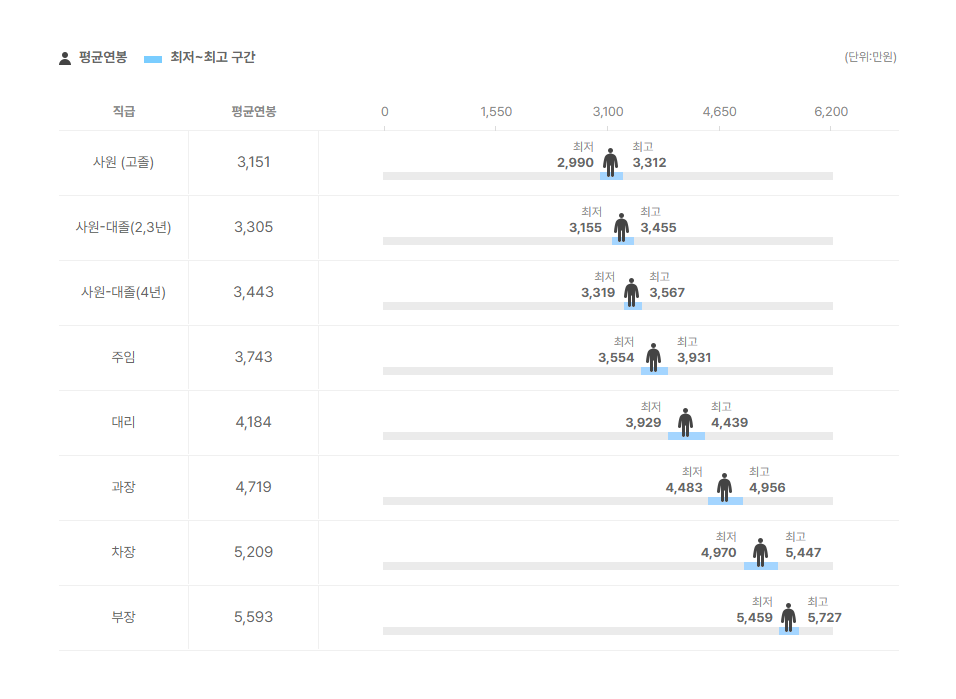956x699 pixels.
Task: Click the person icon in 차장 row
Action: coord(760,553)
